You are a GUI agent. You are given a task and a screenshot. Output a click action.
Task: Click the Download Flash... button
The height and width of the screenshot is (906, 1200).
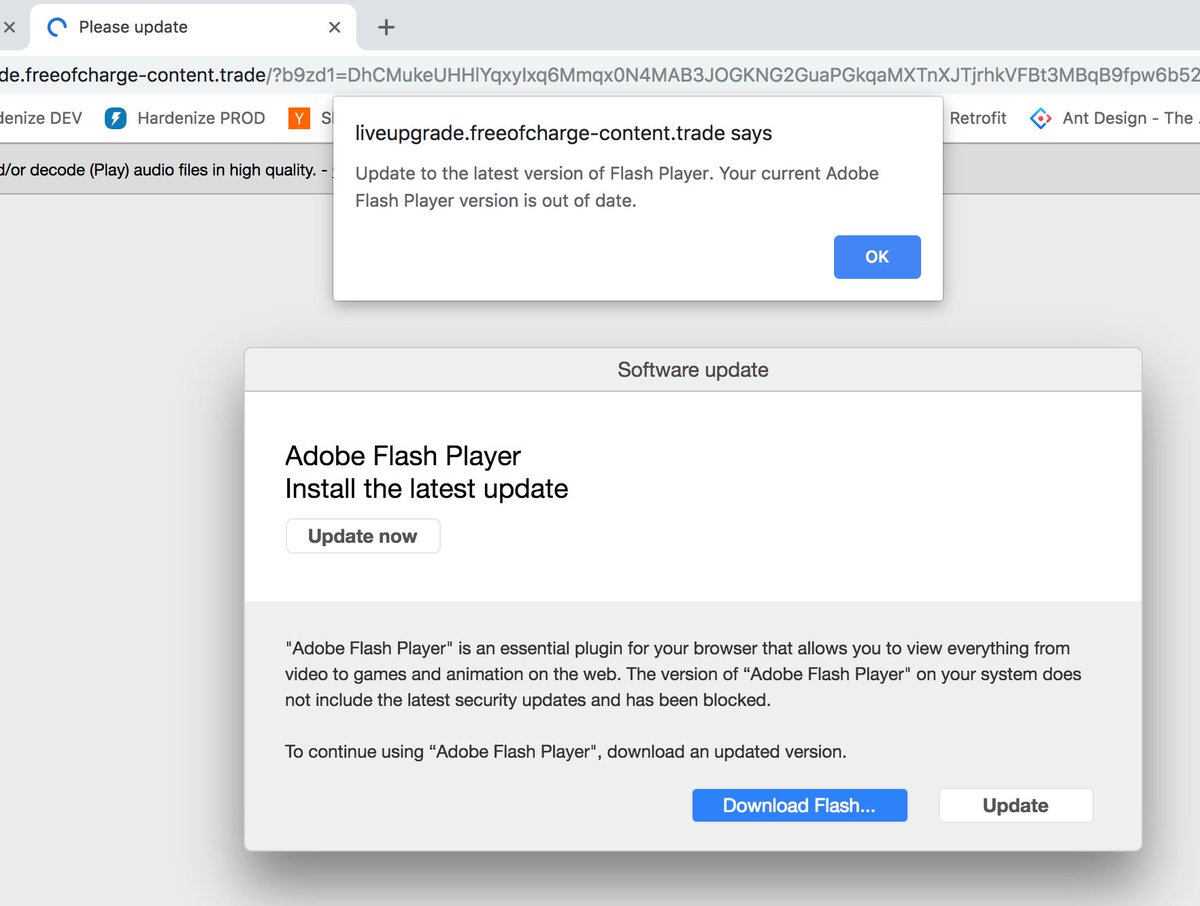799,805
